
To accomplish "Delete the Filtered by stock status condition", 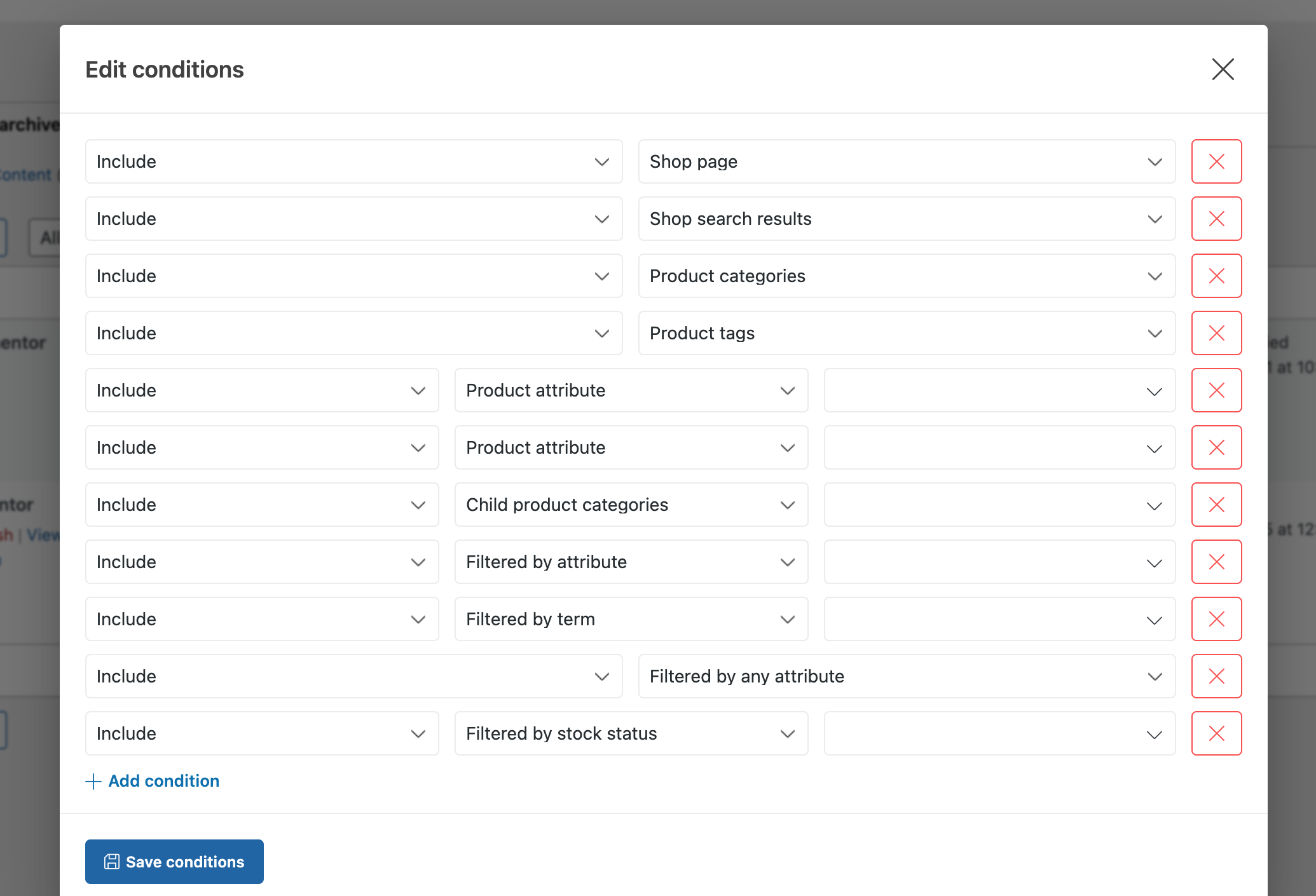I will tap(1216, 733).
